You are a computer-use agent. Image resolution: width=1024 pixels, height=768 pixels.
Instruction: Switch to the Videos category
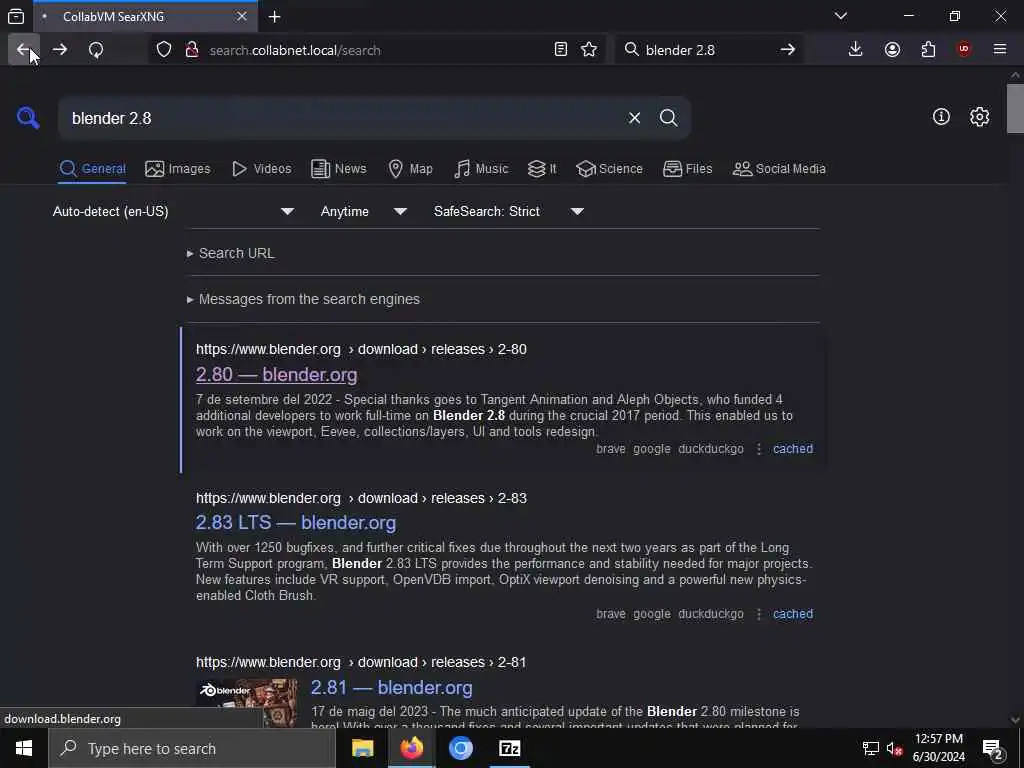click(x=261, y=169)
